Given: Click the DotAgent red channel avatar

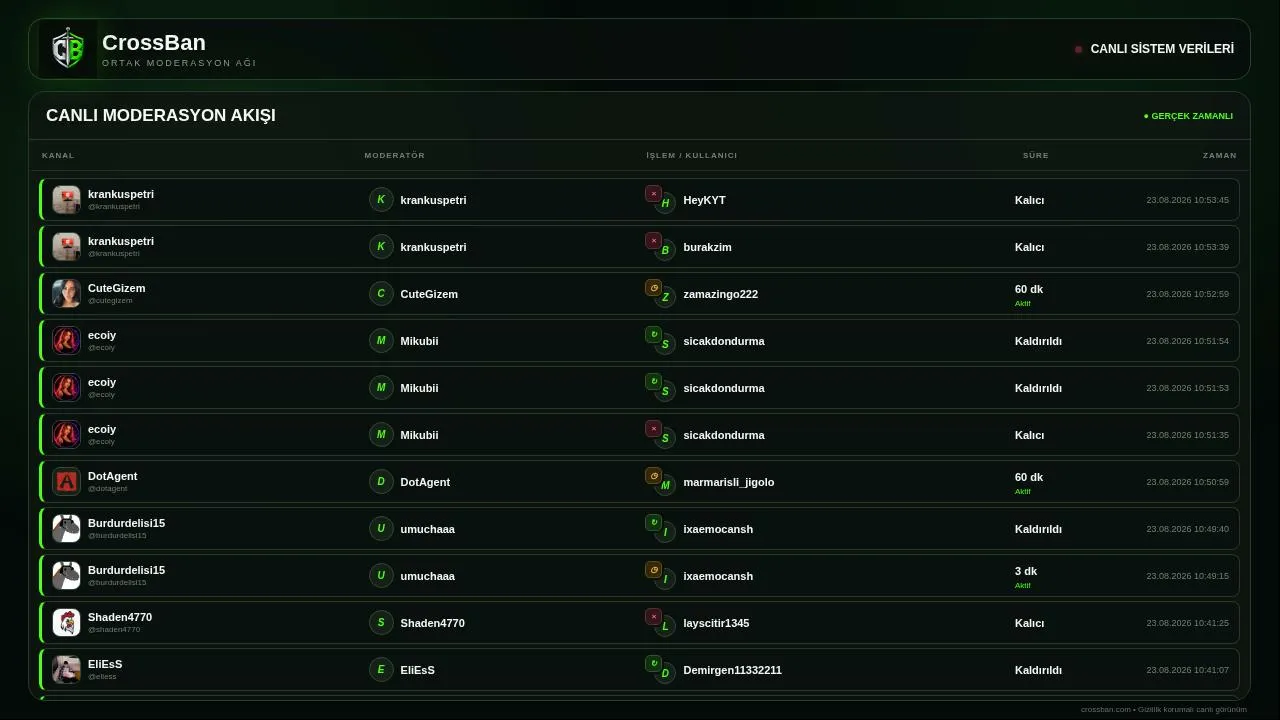Looking at the screenshot, I should click(x=67, y=482).
